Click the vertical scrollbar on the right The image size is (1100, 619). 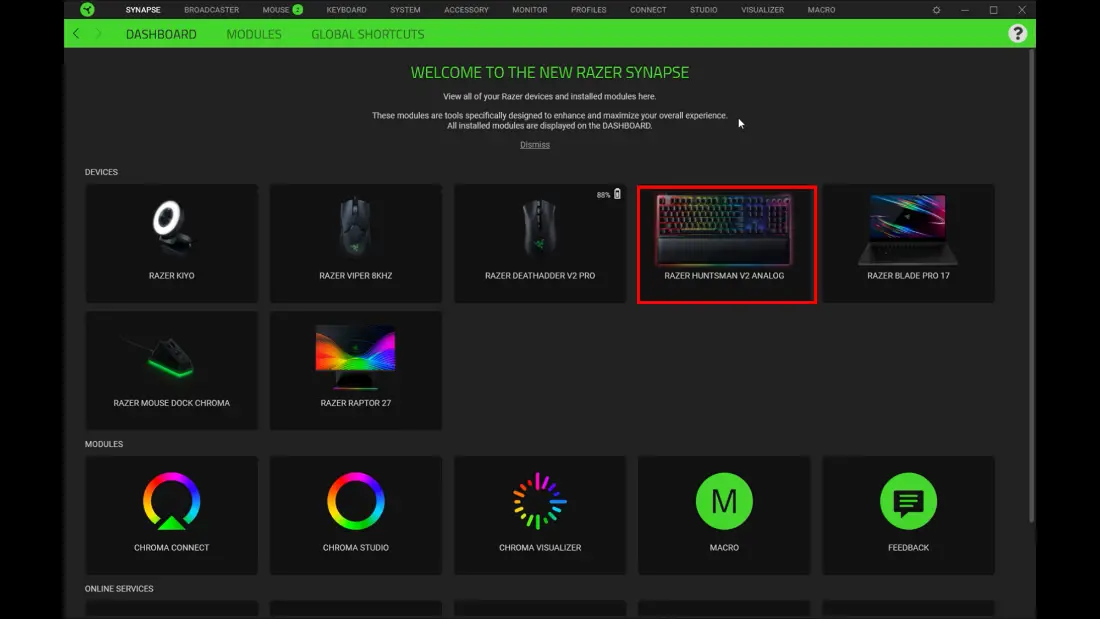pos(1031,288)
